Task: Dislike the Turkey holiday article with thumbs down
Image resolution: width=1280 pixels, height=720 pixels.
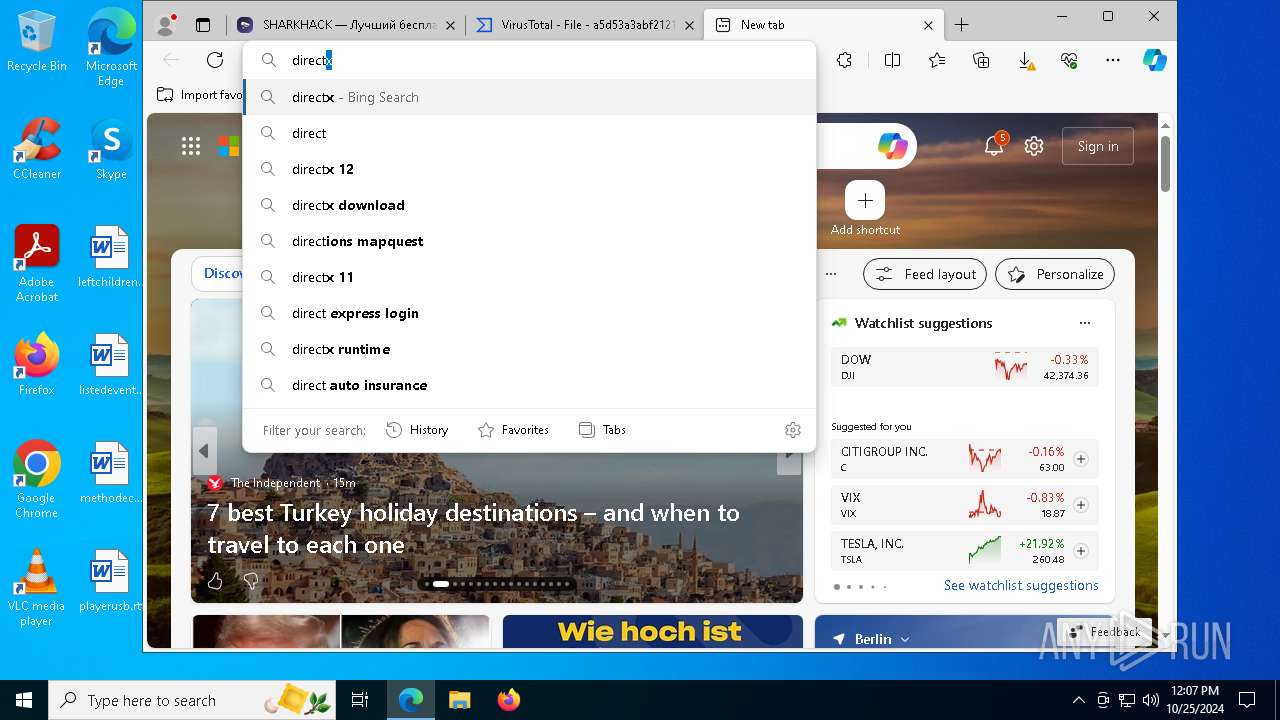Action: pyautogui.click(x=251, y=581)
